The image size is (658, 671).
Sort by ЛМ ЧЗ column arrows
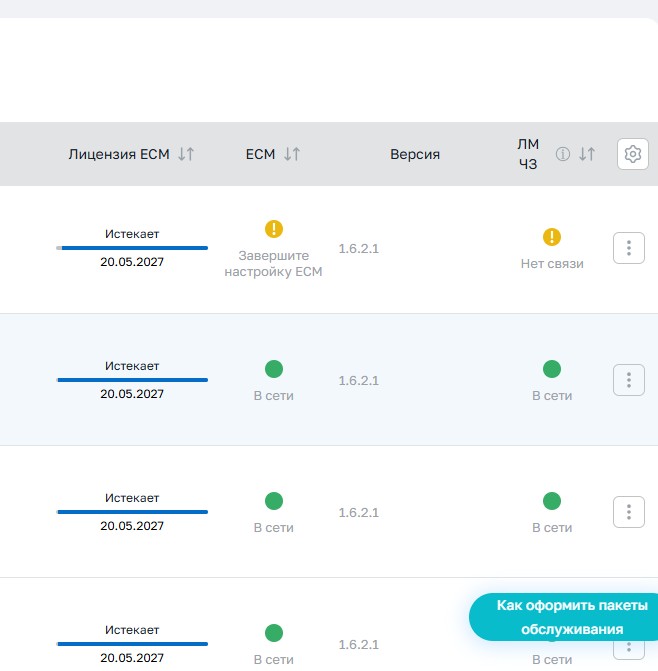587,154
